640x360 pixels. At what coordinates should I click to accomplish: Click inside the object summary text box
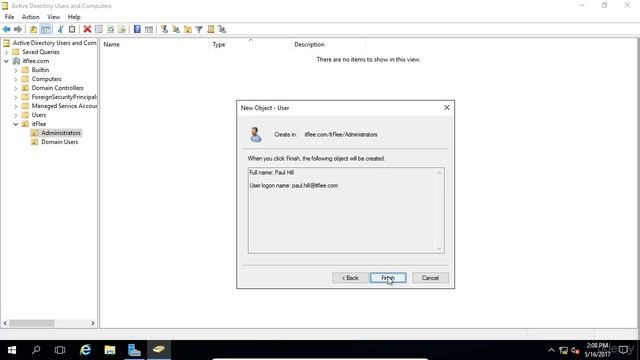pyautogui.click(x=346, y=211)
